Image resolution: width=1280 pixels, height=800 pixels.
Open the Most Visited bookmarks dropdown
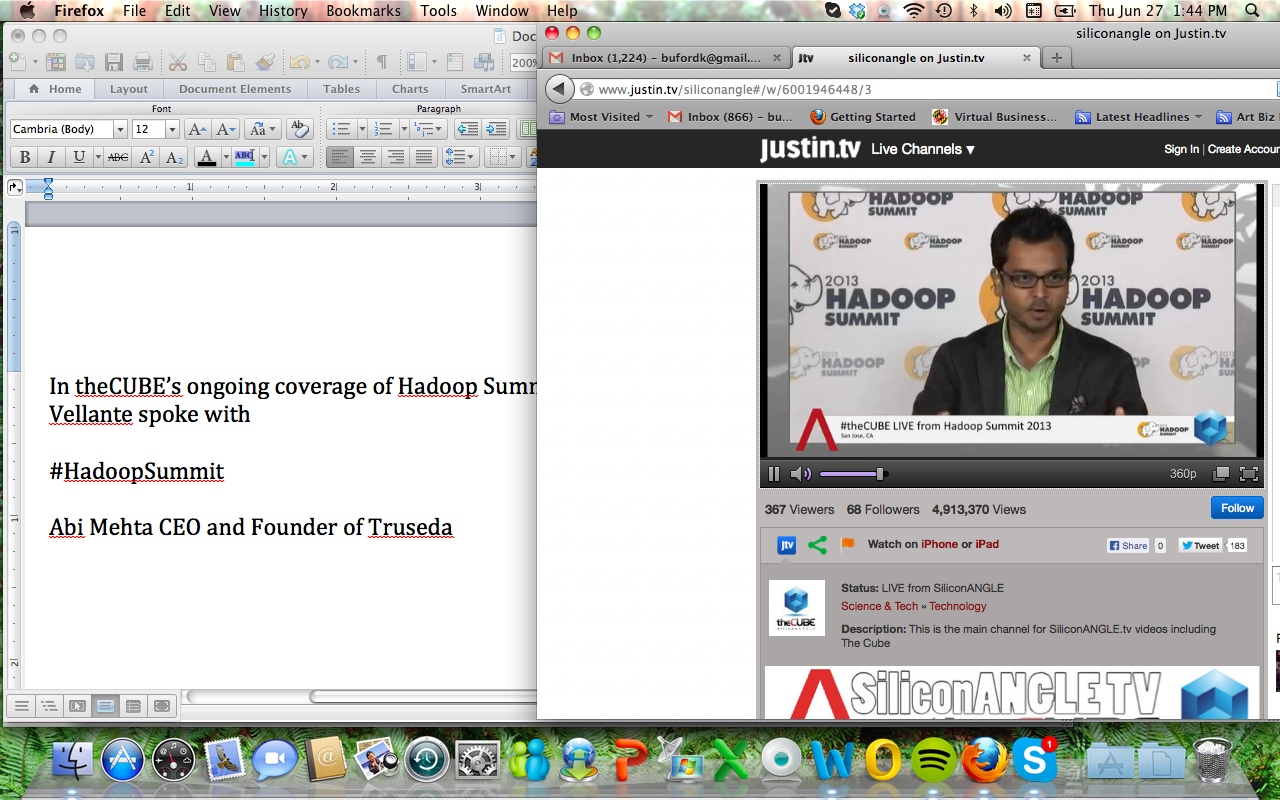[x=602, y=117]
